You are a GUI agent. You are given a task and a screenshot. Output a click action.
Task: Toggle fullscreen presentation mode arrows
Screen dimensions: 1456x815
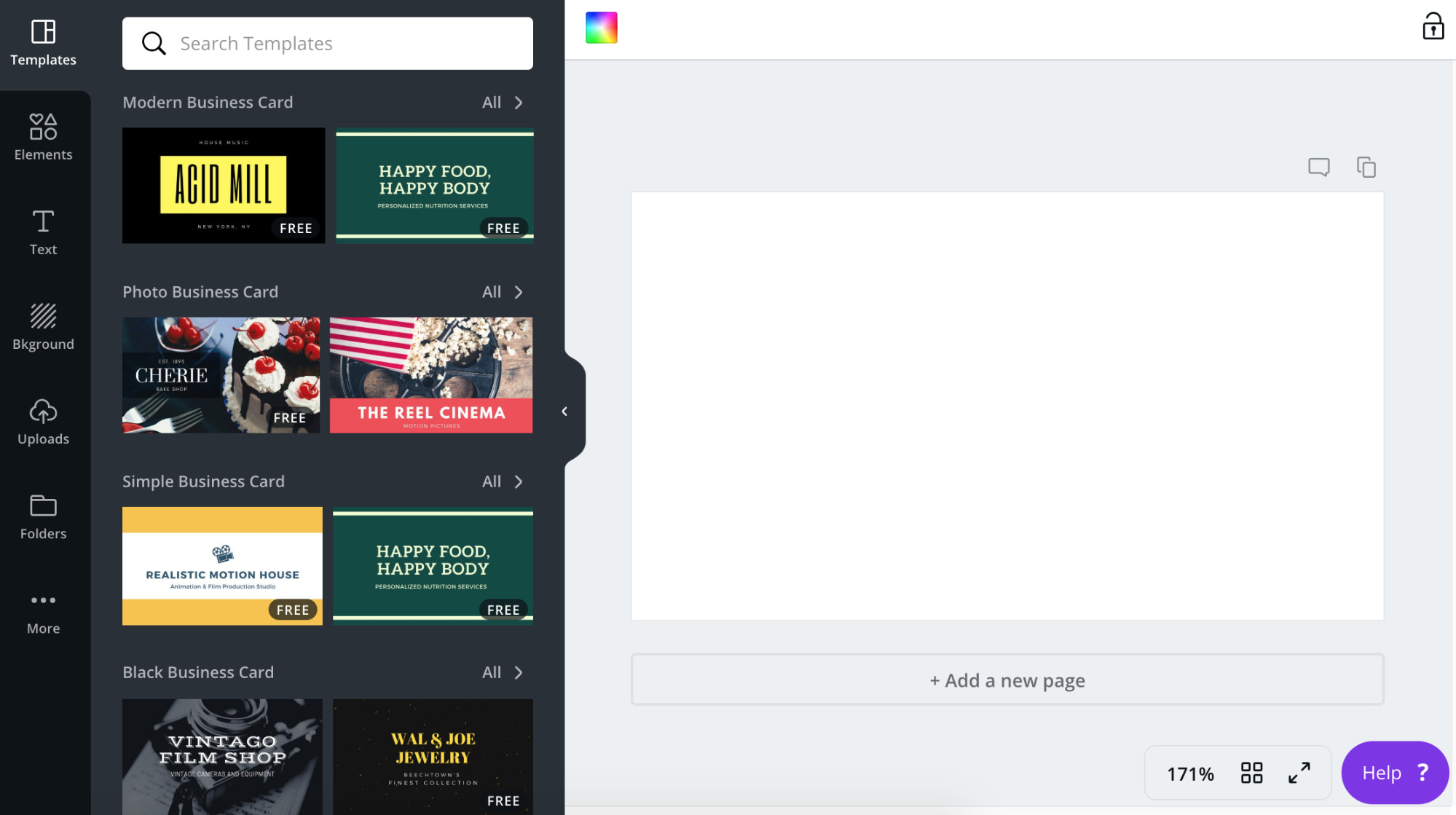1299,773
